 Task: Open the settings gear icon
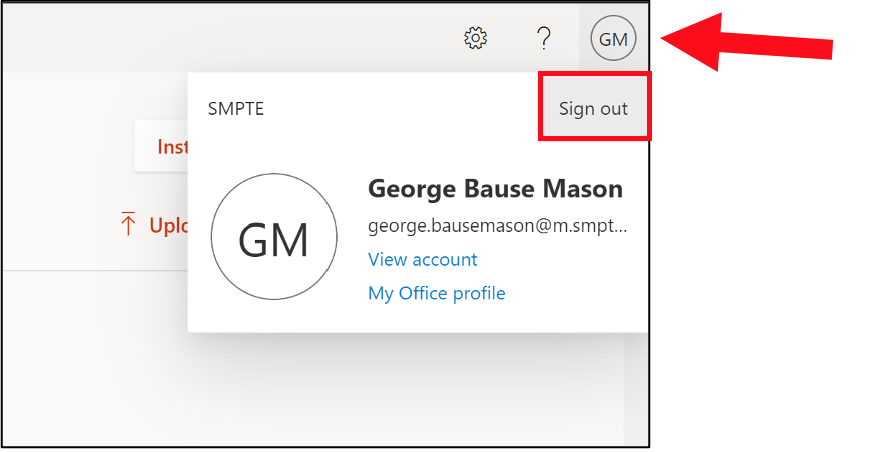476,39
